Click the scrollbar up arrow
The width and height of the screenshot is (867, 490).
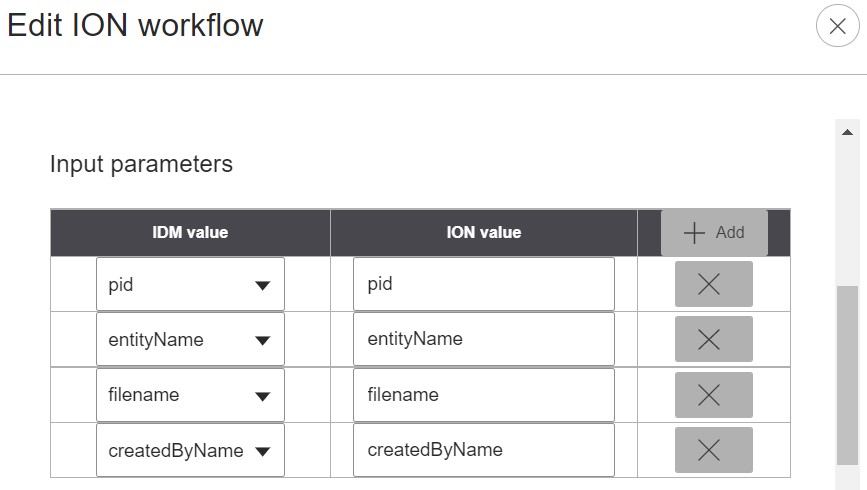click(x=847, y=132)
